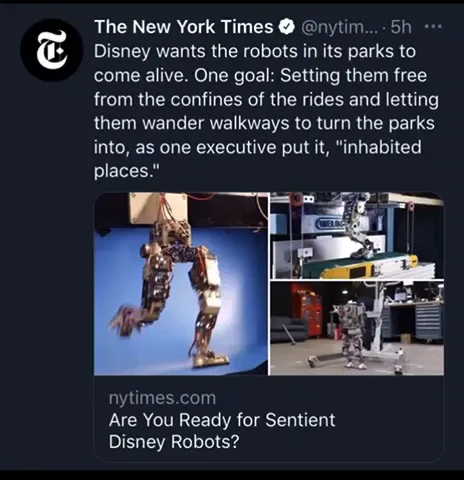This screenshot has width=464, height=480.
Task: Click the 'from the confines of the rides' line
Action: 266,100
